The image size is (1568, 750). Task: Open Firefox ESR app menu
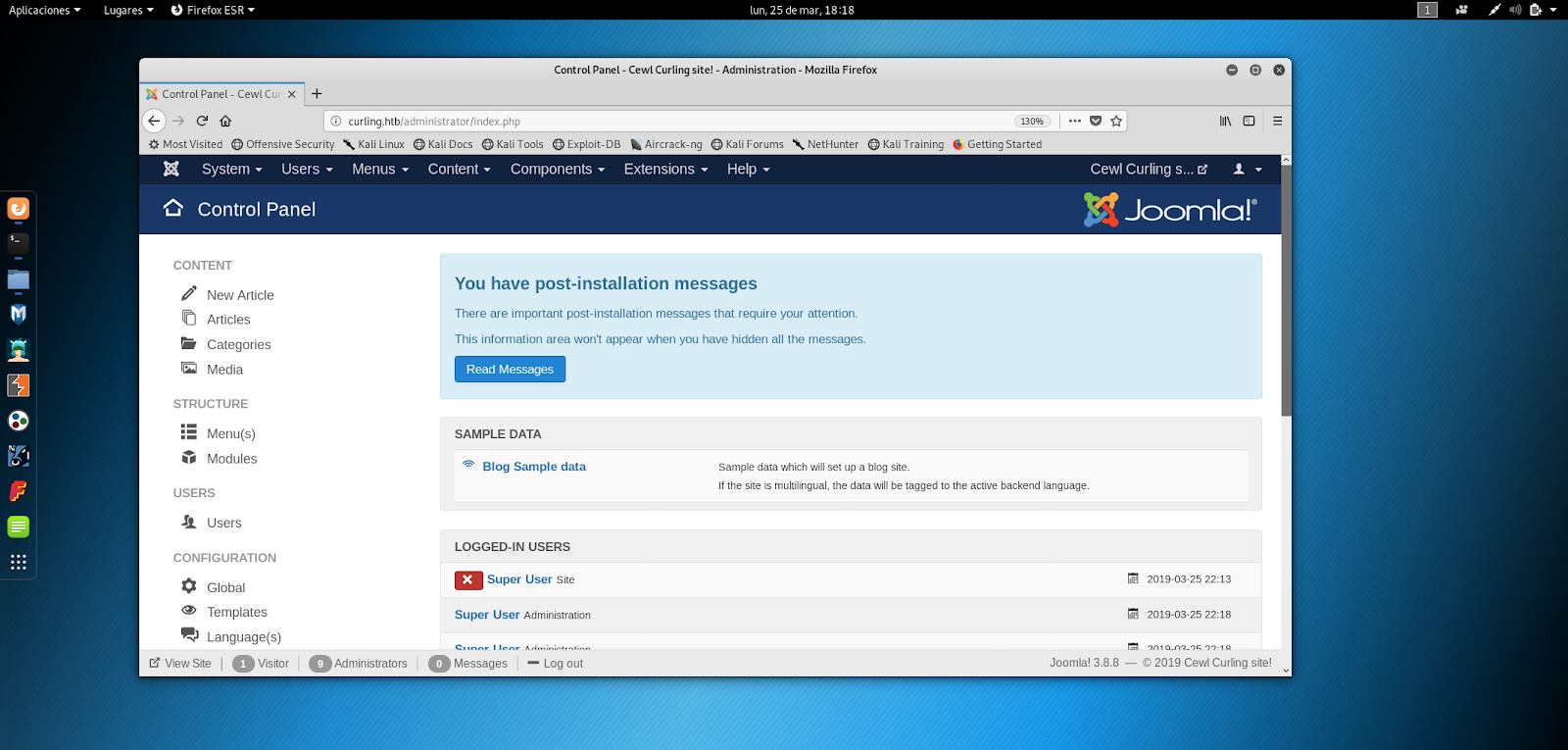tap(213, 10)
